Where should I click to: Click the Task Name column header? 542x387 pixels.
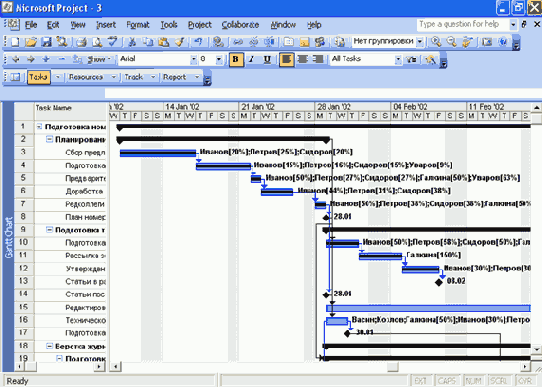(x=70, y=111)
